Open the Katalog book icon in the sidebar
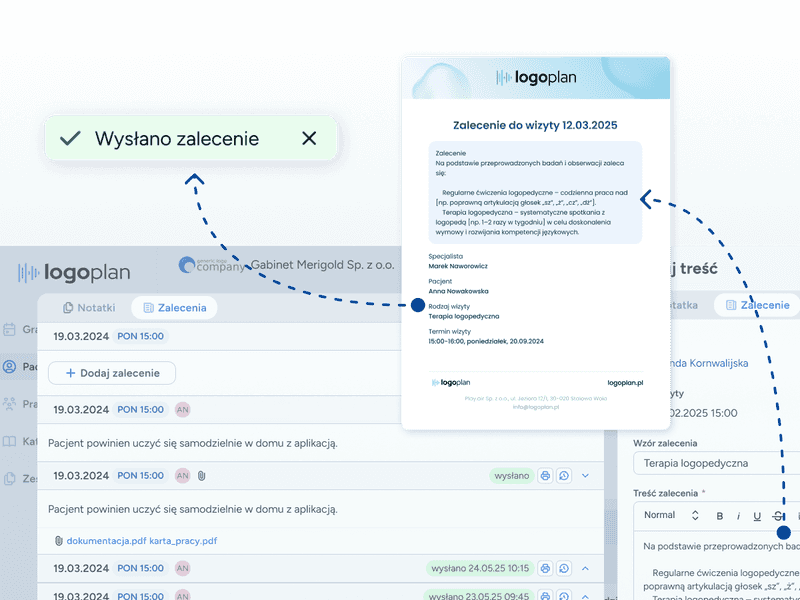Image resolution: width=800 pixels, height=600 pixels. (x=10, y=441)
